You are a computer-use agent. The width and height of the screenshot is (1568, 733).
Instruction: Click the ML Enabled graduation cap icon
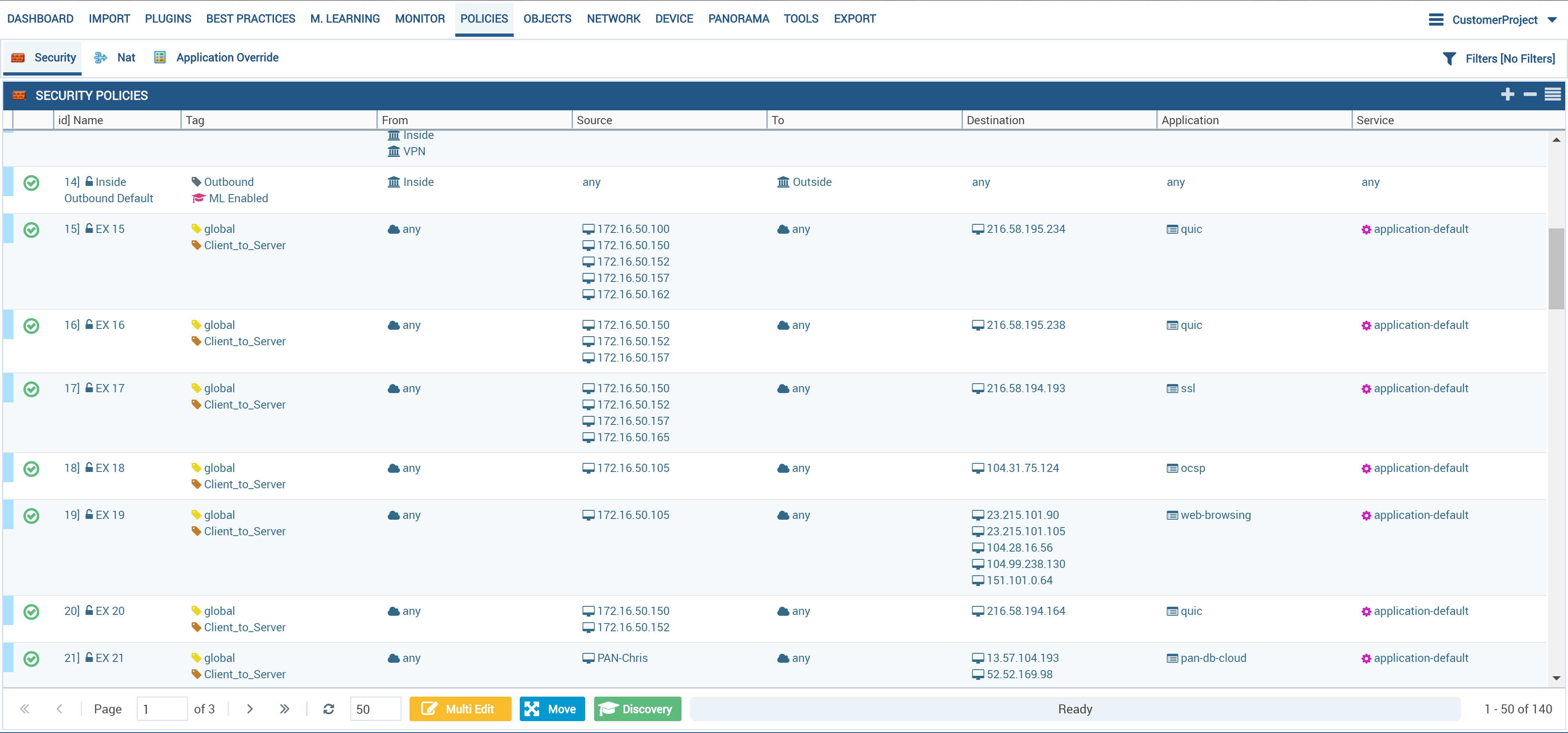point(198,198)
